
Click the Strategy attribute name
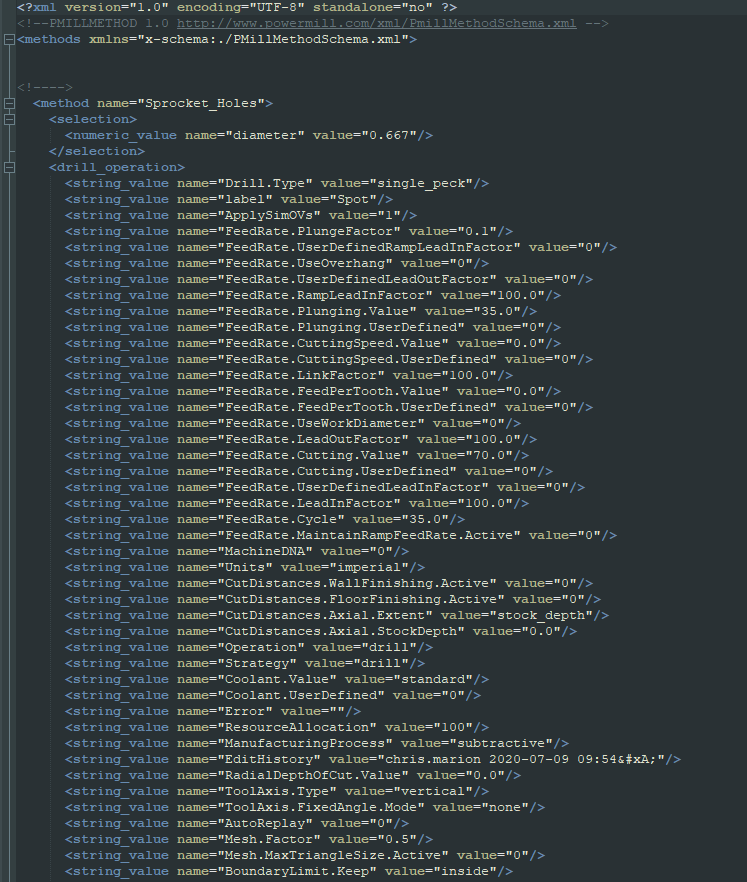[256, 664]
